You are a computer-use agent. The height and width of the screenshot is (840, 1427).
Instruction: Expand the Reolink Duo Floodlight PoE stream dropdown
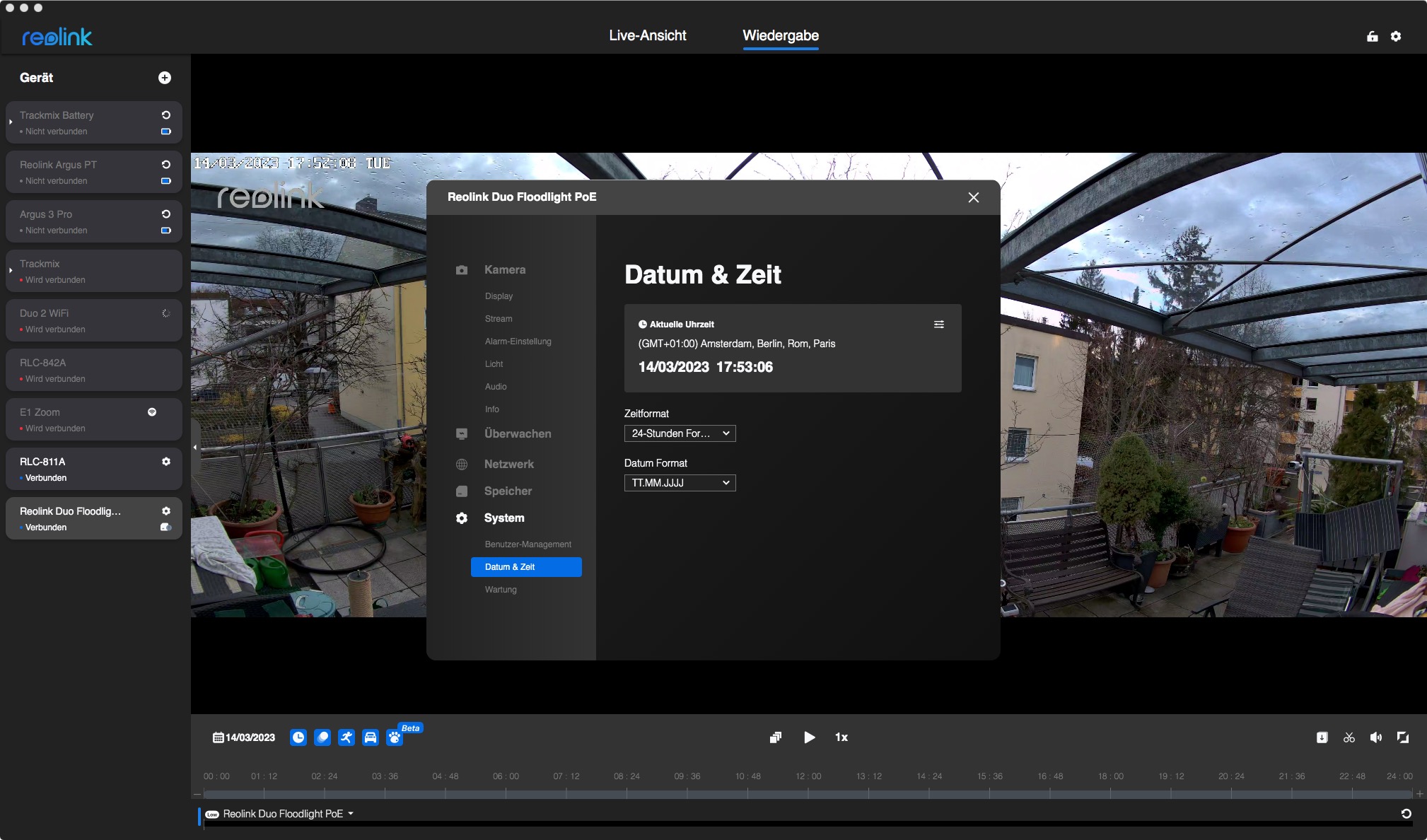(351, 814)
